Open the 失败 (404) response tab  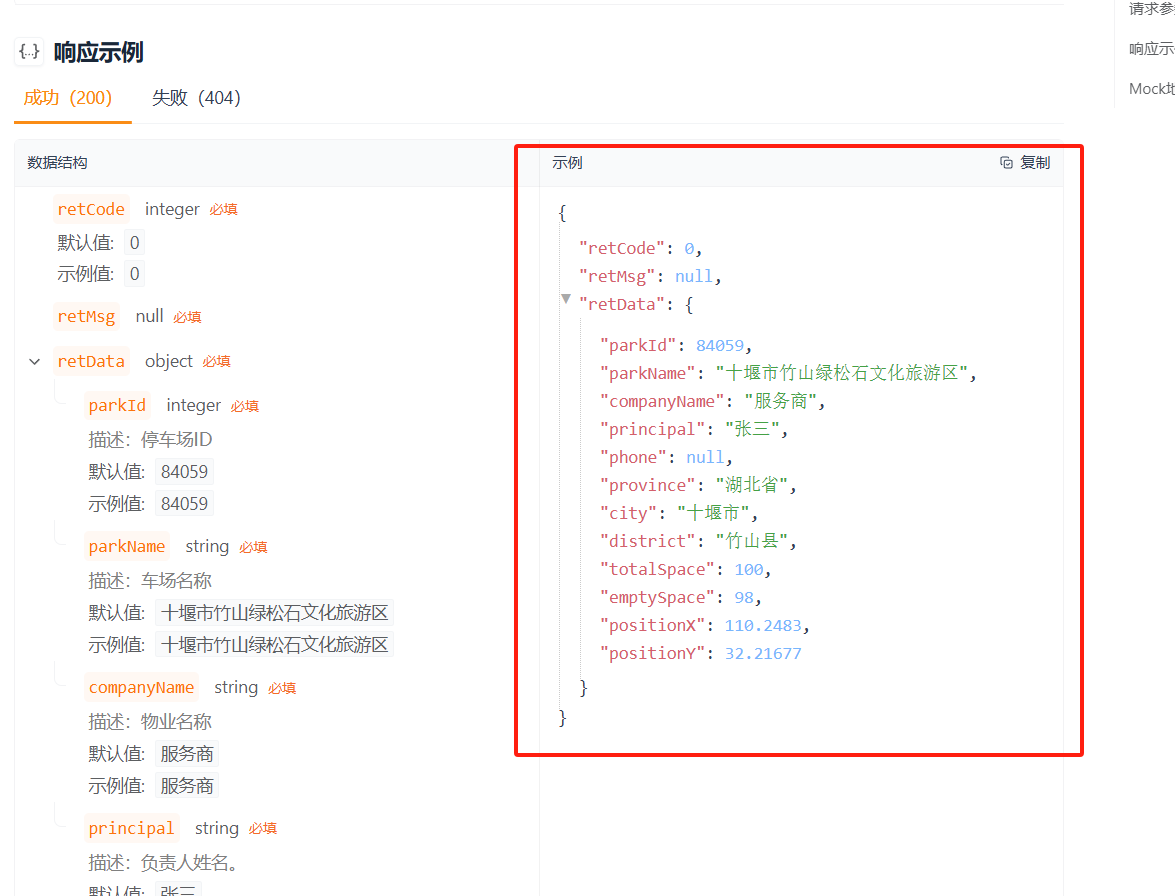click(196, 98)
